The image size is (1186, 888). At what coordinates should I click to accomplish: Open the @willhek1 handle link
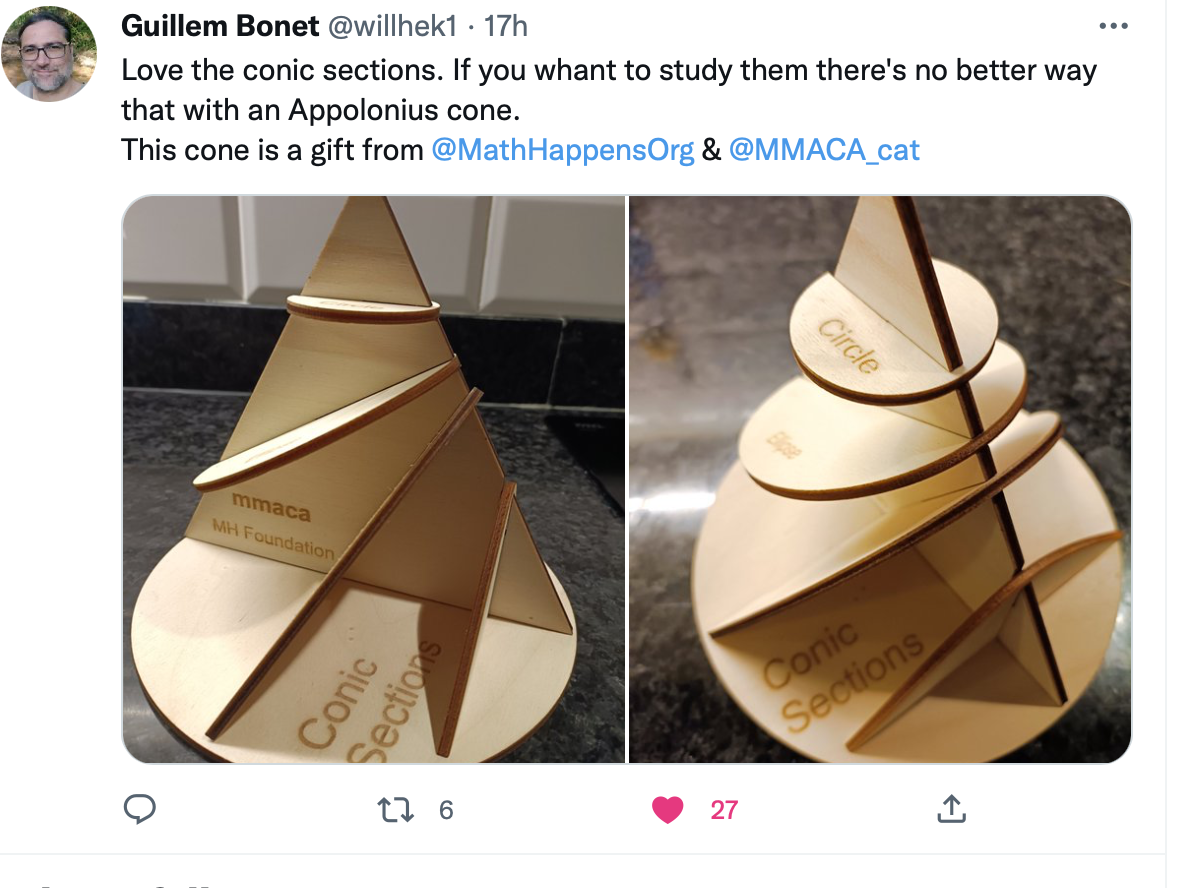point(393,26)
